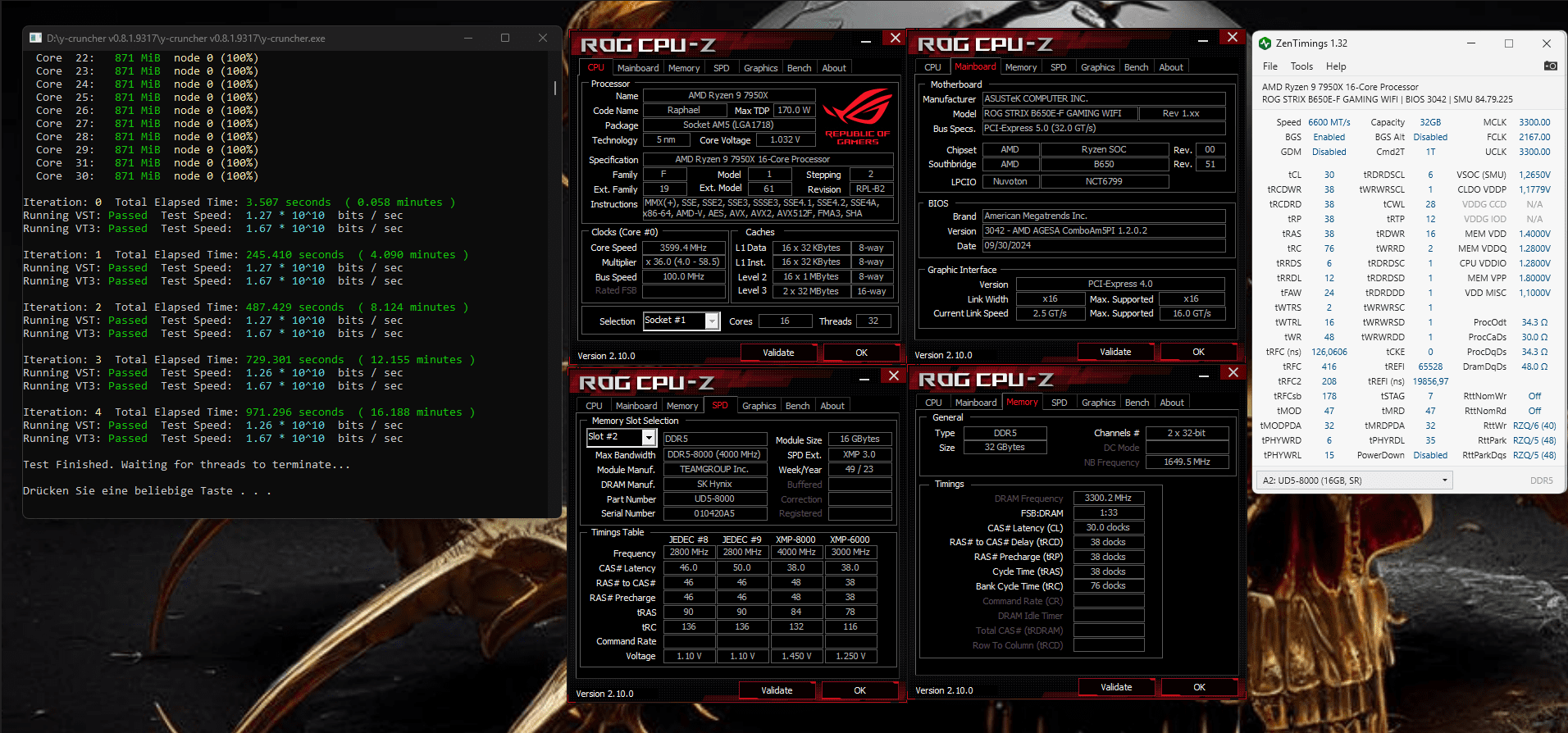
Task: Click the camera screenshot icon in ZenTimings
Action: pos(1550,66)
